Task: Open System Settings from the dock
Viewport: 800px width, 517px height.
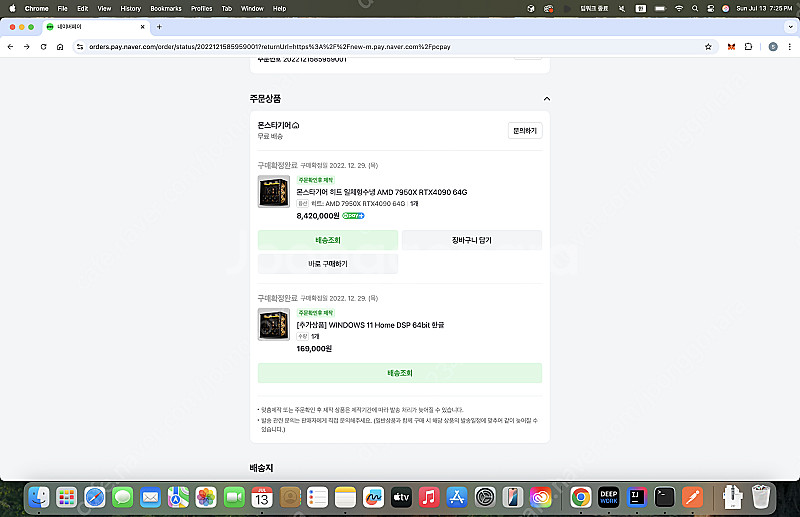Action: pyautogui.click(x=485, y=497)
